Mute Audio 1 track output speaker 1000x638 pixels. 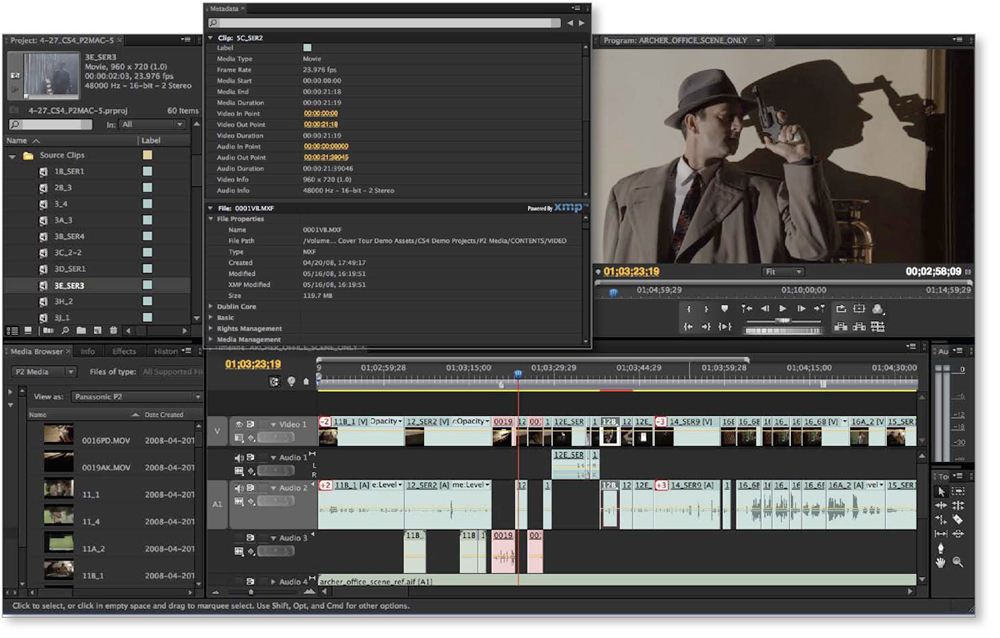click(239, 457)
